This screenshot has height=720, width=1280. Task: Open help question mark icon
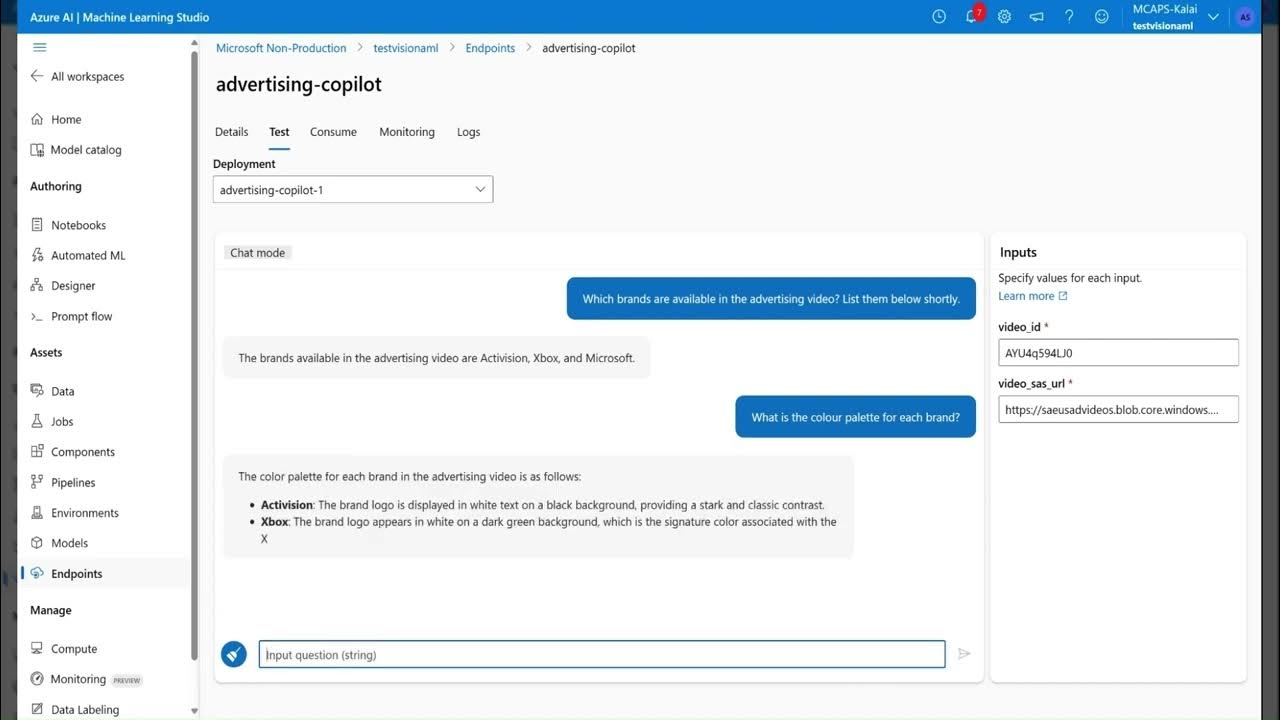tap(1069, 17)
